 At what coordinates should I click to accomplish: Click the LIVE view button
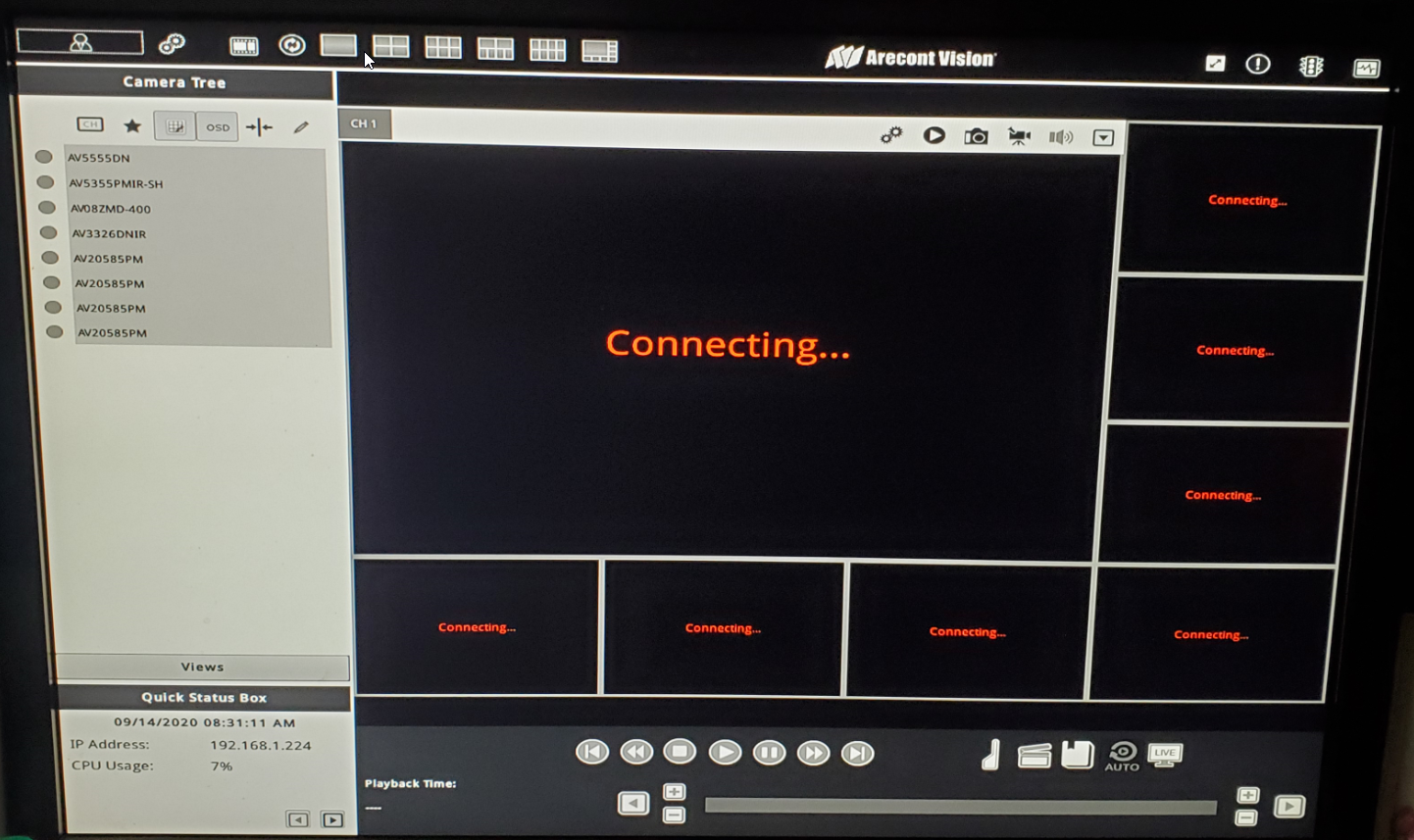(1165, 755)
